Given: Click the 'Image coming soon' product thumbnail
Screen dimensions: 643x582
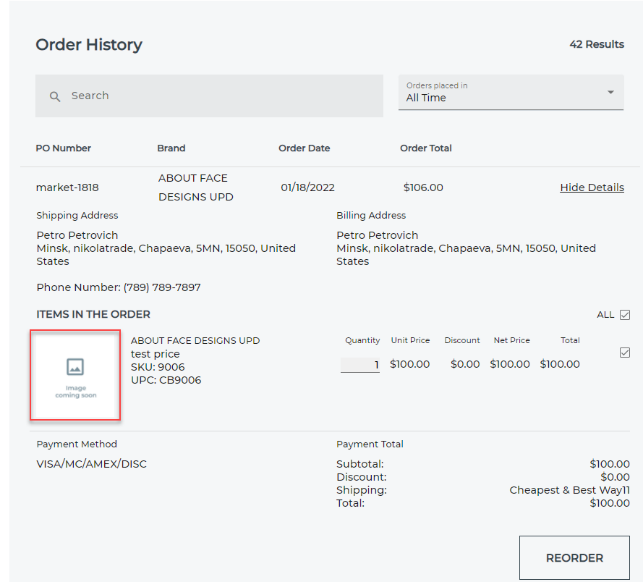Looking at the screenshot, I should (x=75, y=375).
